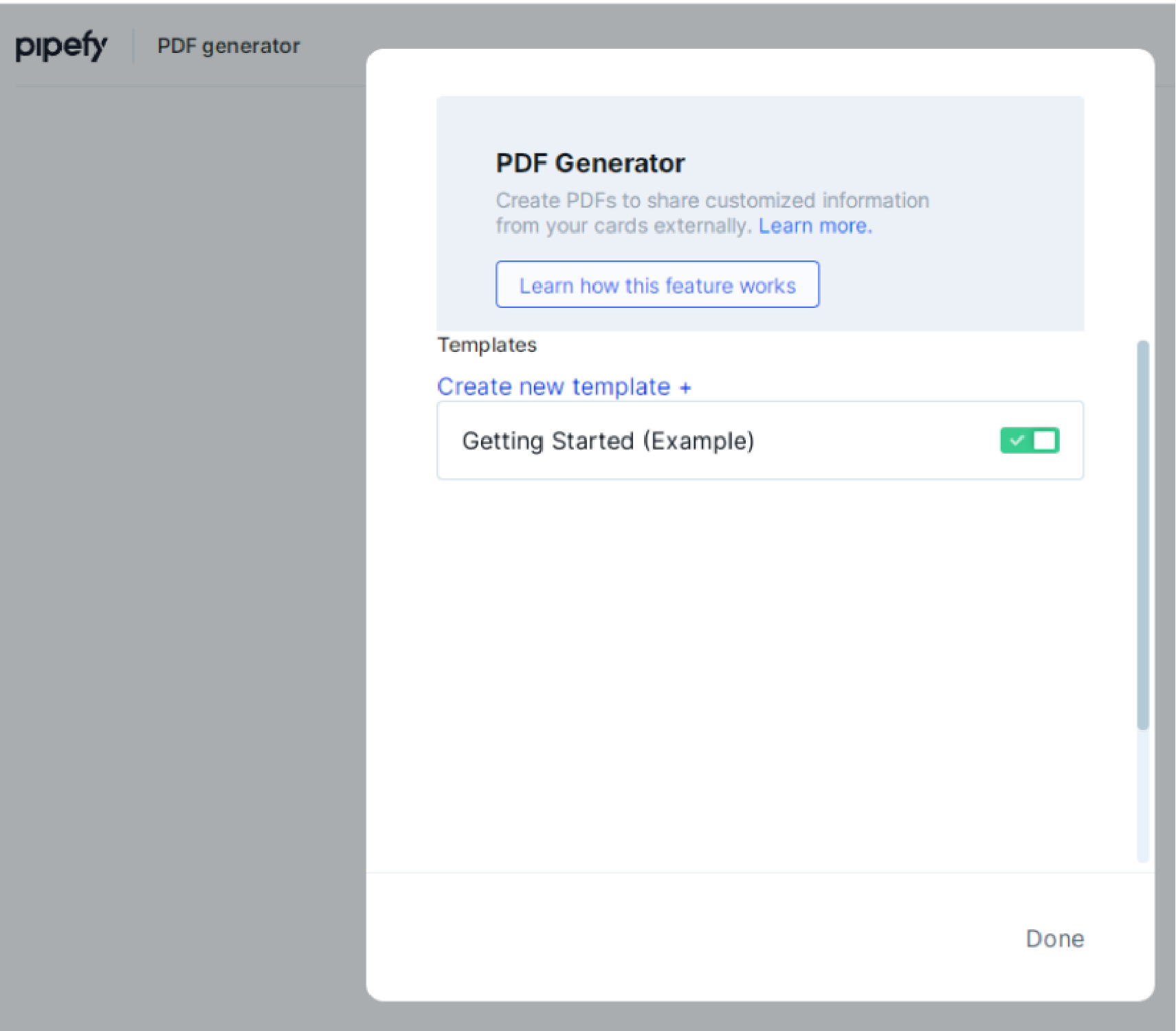Open the Learn more link
1176x1031 pixels.
pyautogui.click(x=815, y=226)
